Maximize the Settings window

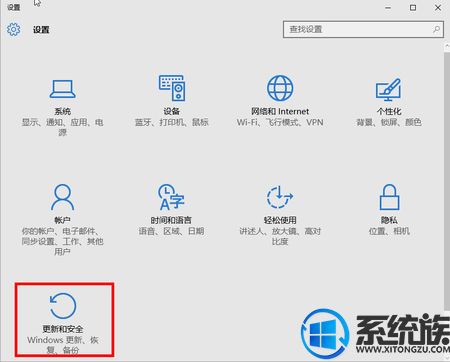coord(413,7)
